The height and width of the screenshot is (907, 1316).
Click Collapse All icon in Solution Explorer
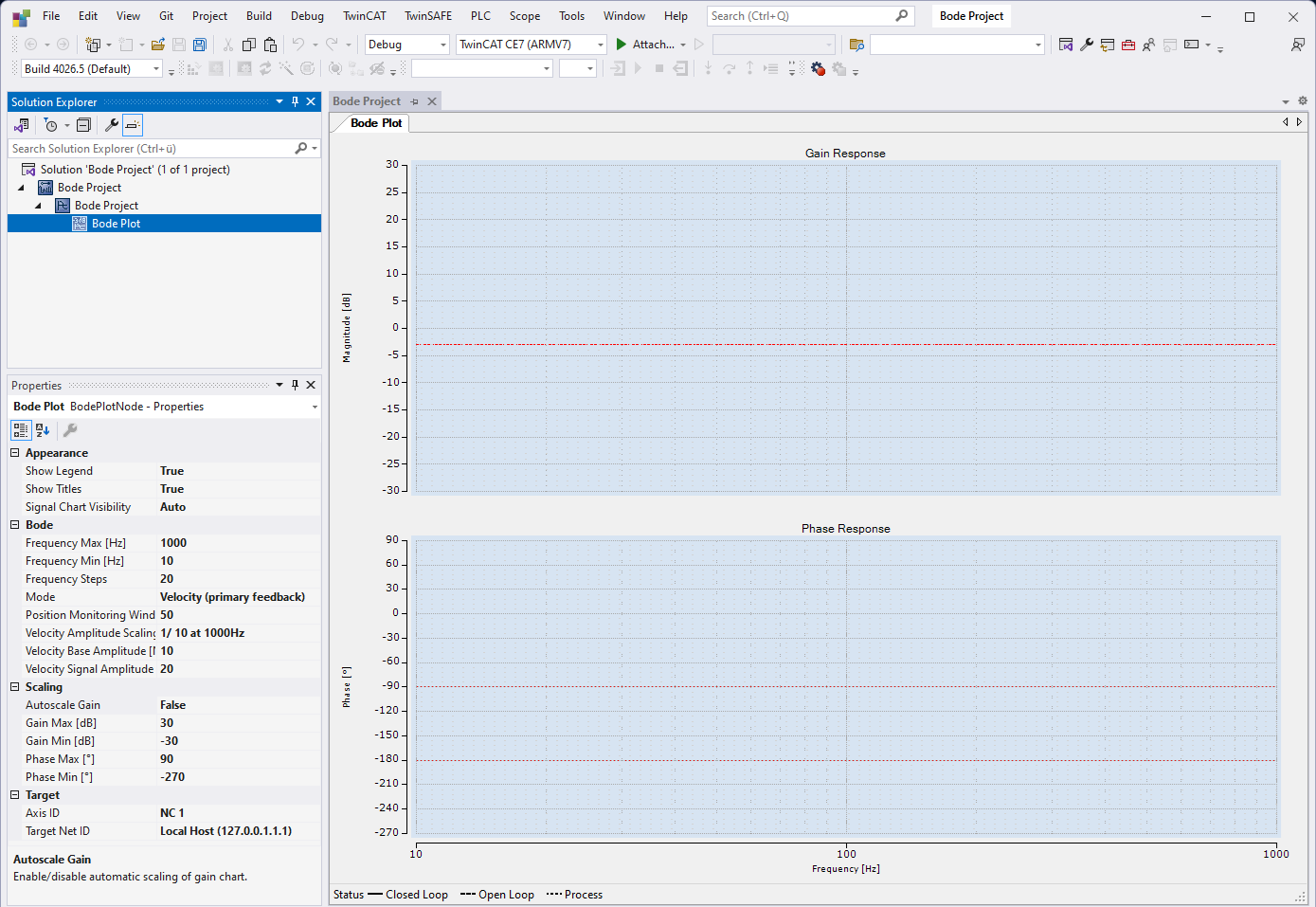(83, 125)
